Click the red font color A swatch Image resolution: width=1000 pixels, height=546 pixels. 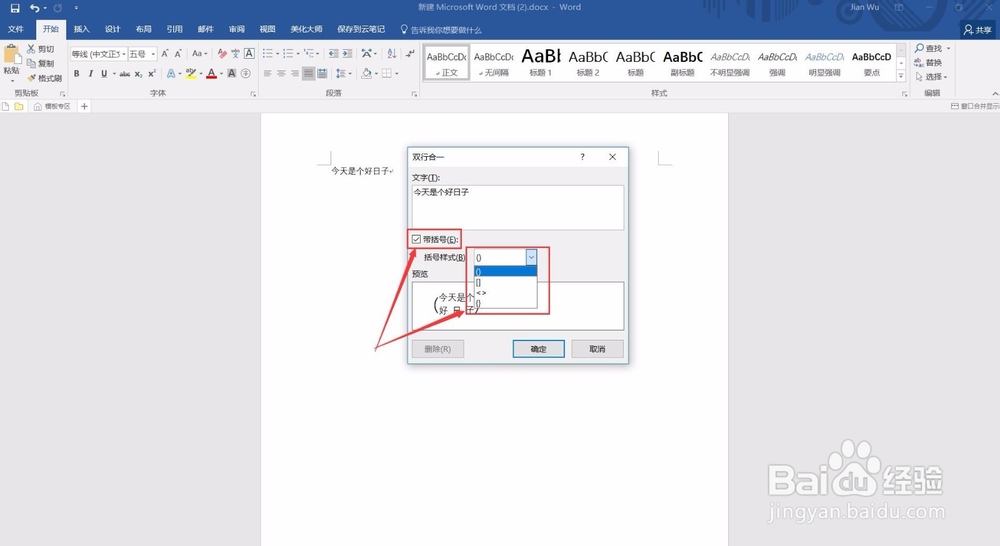point(212,73)
